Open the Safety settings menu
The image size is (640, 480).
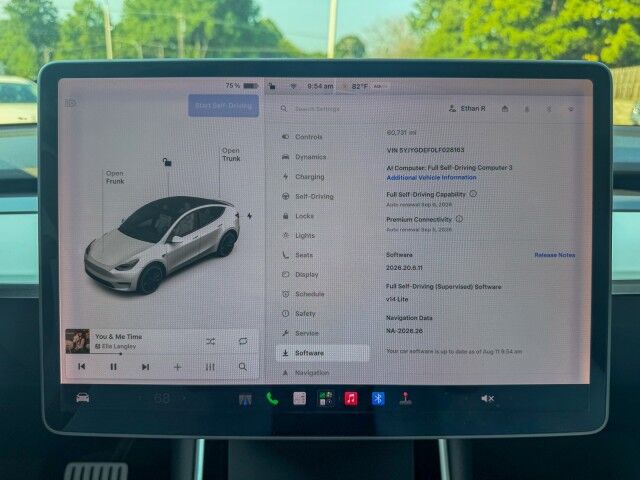pos(299,313)
